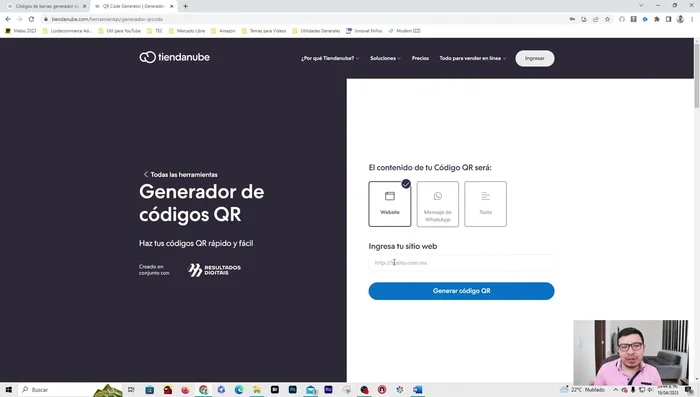Show hidden system tray icons
The width and height of the screenshot is (700, 397).
click(615, 390)
